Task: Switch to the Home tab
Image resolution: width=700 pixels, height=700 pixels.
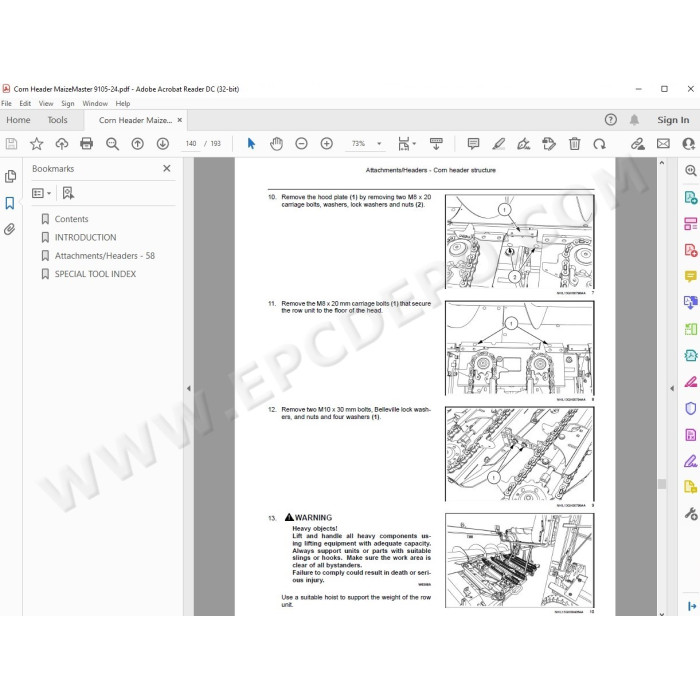Action: point(18,120)
